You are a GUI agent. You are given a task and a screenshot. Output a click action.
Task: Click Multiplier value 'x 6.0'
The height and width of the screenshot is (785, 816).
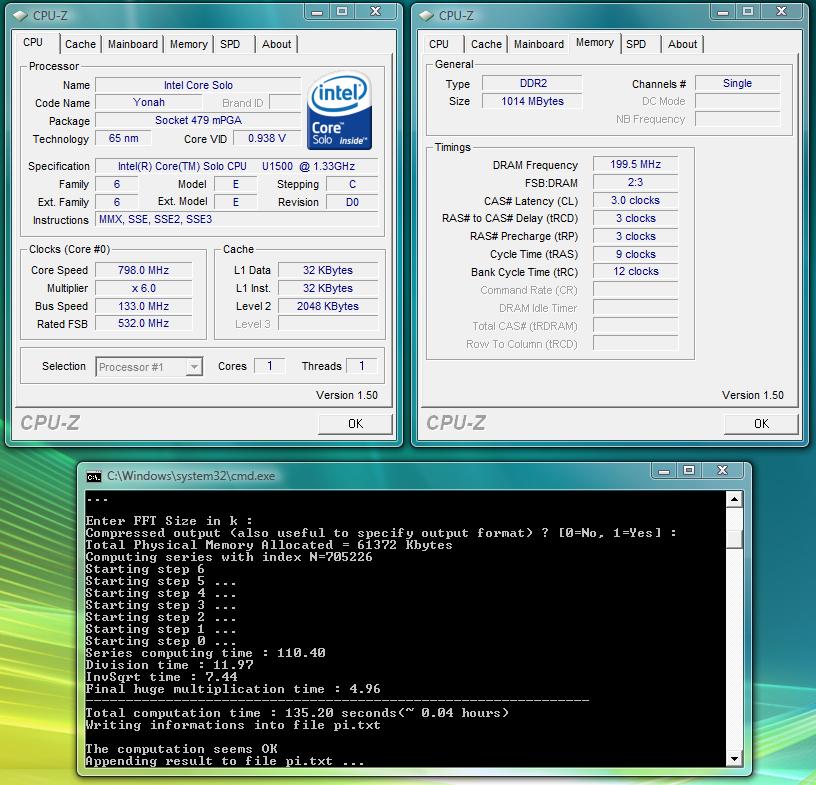[144, 288]
